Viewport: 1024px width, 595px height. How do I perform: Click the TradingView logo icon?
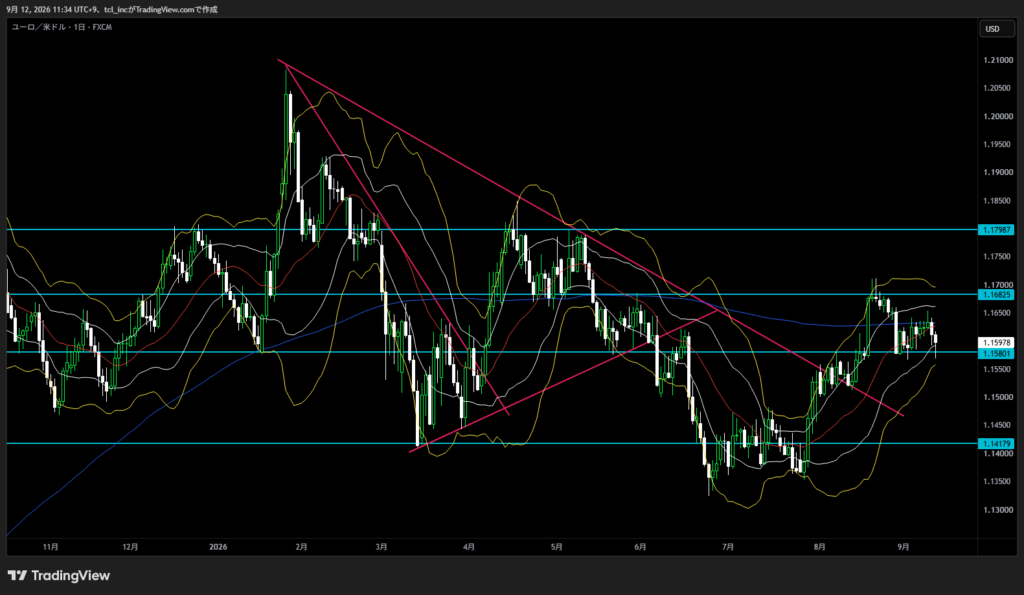tap(18, 575)
